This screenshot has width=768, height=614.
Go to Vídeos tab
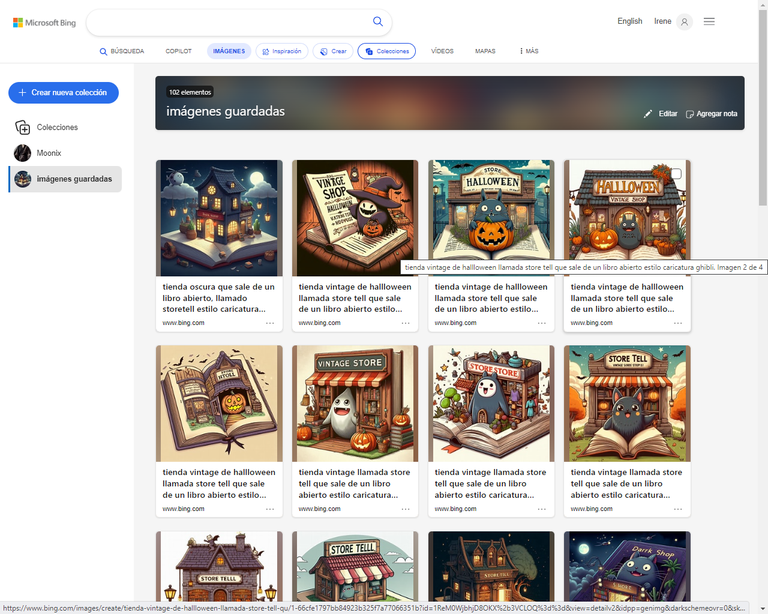click(442, 51)
